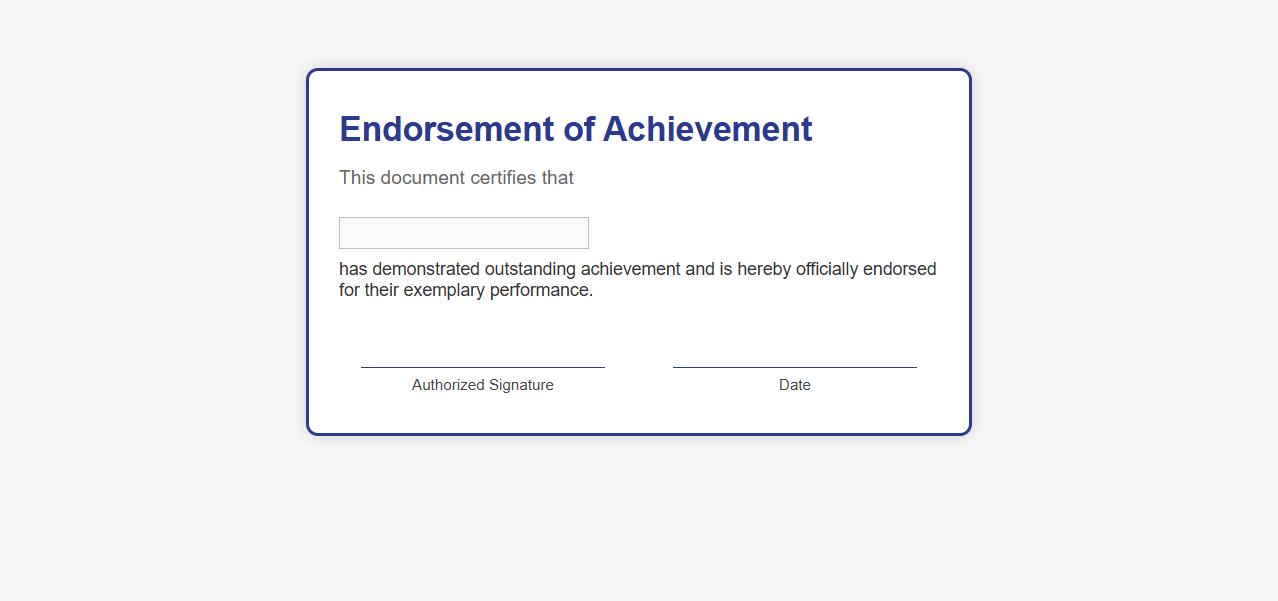Click the word "Achievement" in the title
Viewport: 1278px width, 601px height.
[707, 129]
